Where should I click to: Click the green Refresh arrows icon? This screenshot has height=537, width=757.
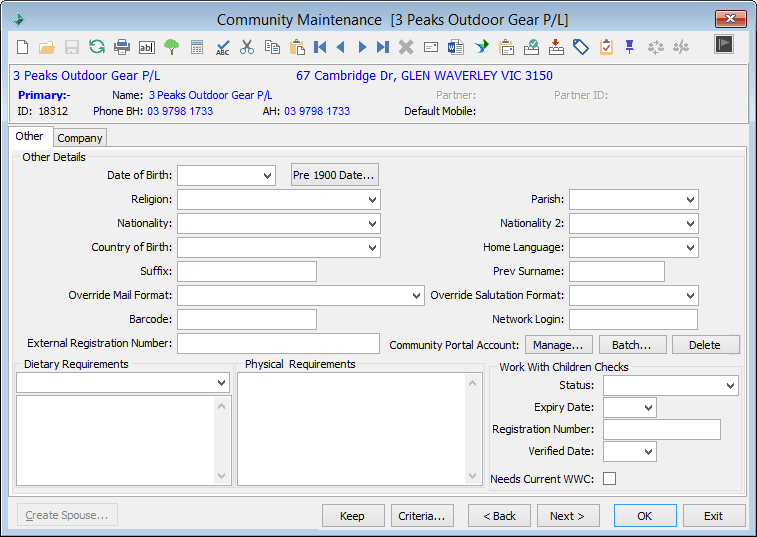tap(97, 47)
